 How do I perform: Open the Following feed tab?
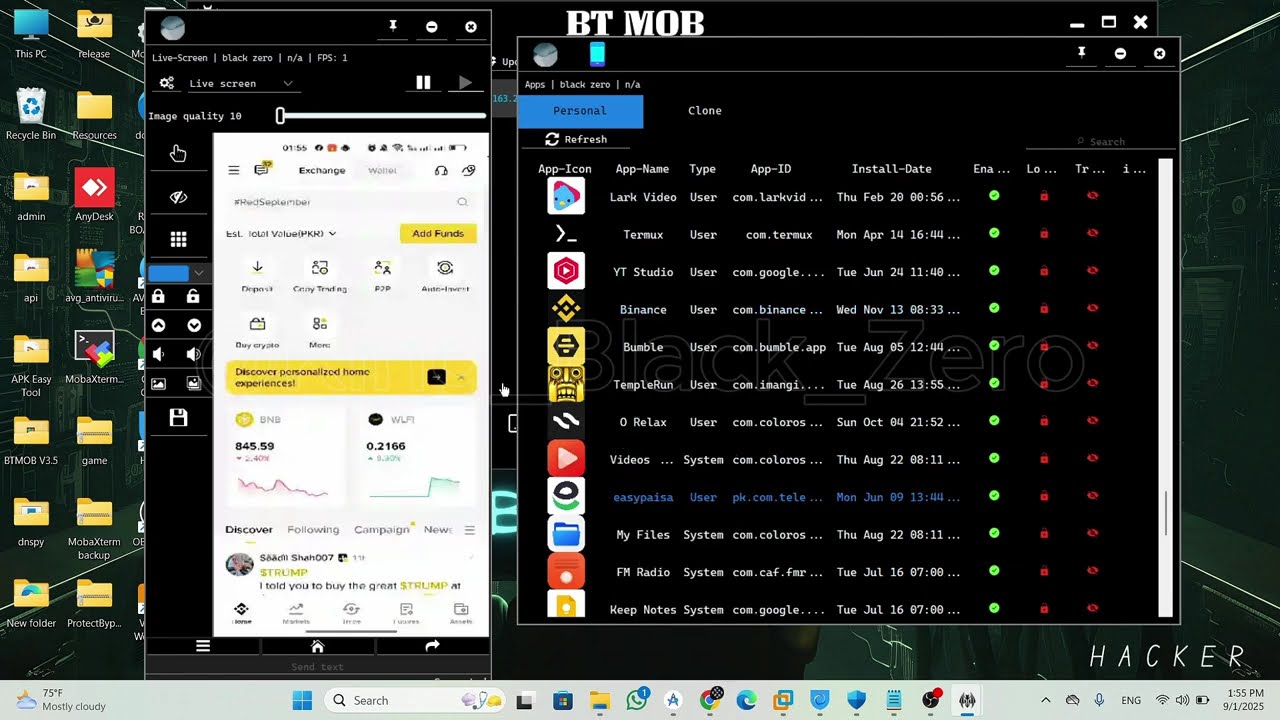point(313,530)
